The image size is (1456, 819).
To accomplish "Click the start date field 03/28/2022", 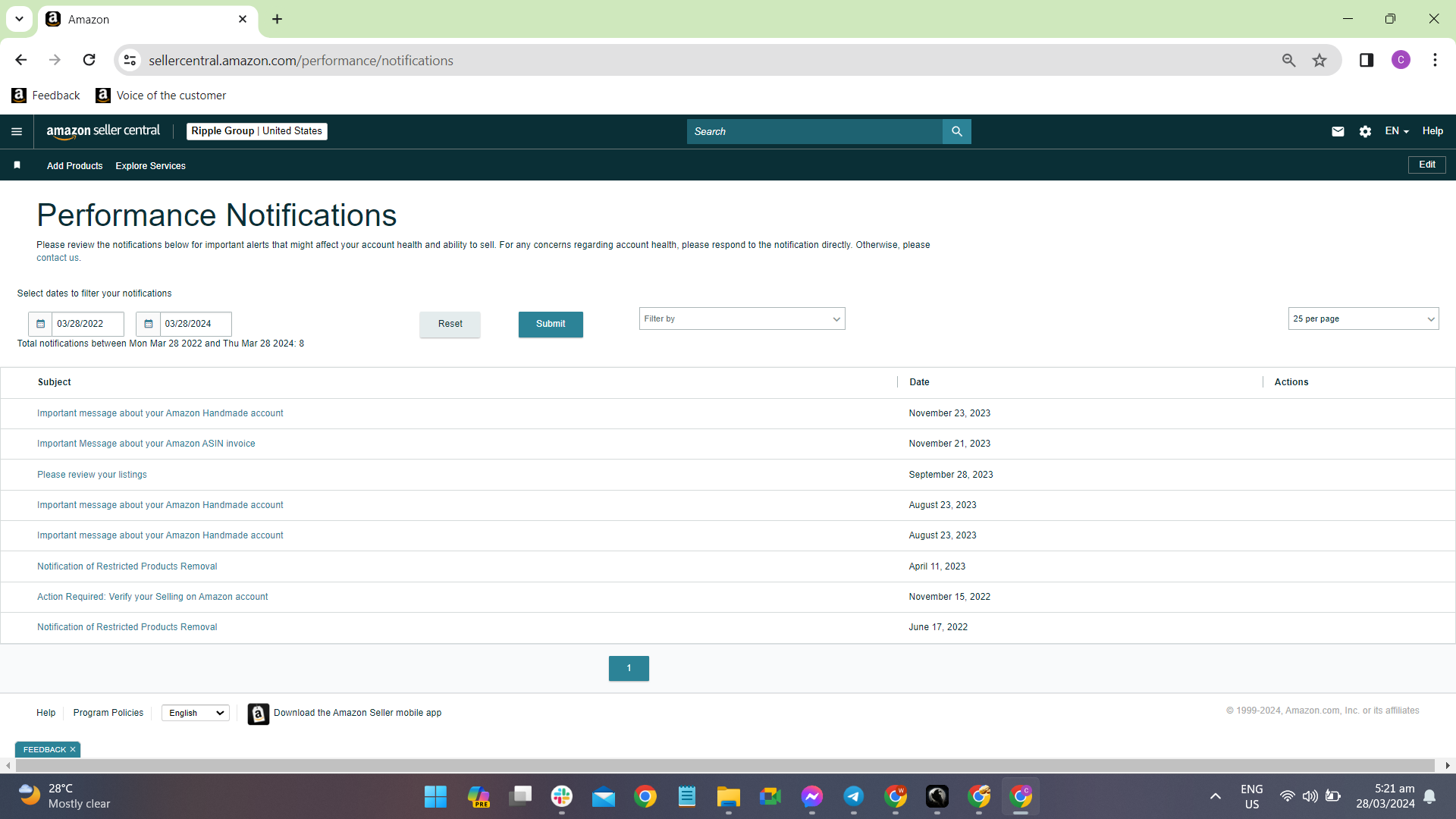I will (x=88, y=324).
